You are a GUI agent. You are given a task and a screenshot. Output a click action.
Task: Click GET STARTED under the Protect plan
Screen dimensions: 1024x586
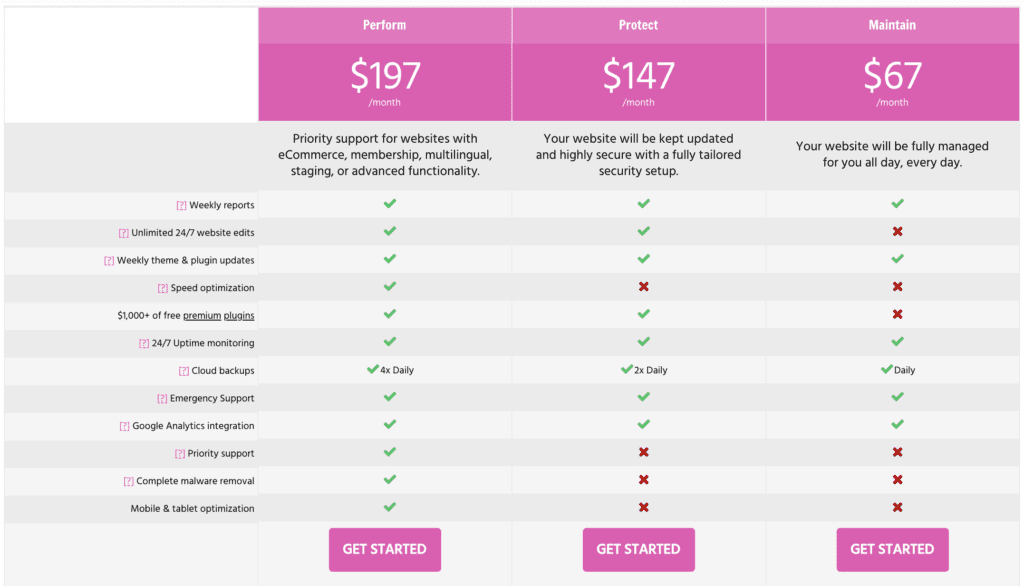tap(638, 549)
